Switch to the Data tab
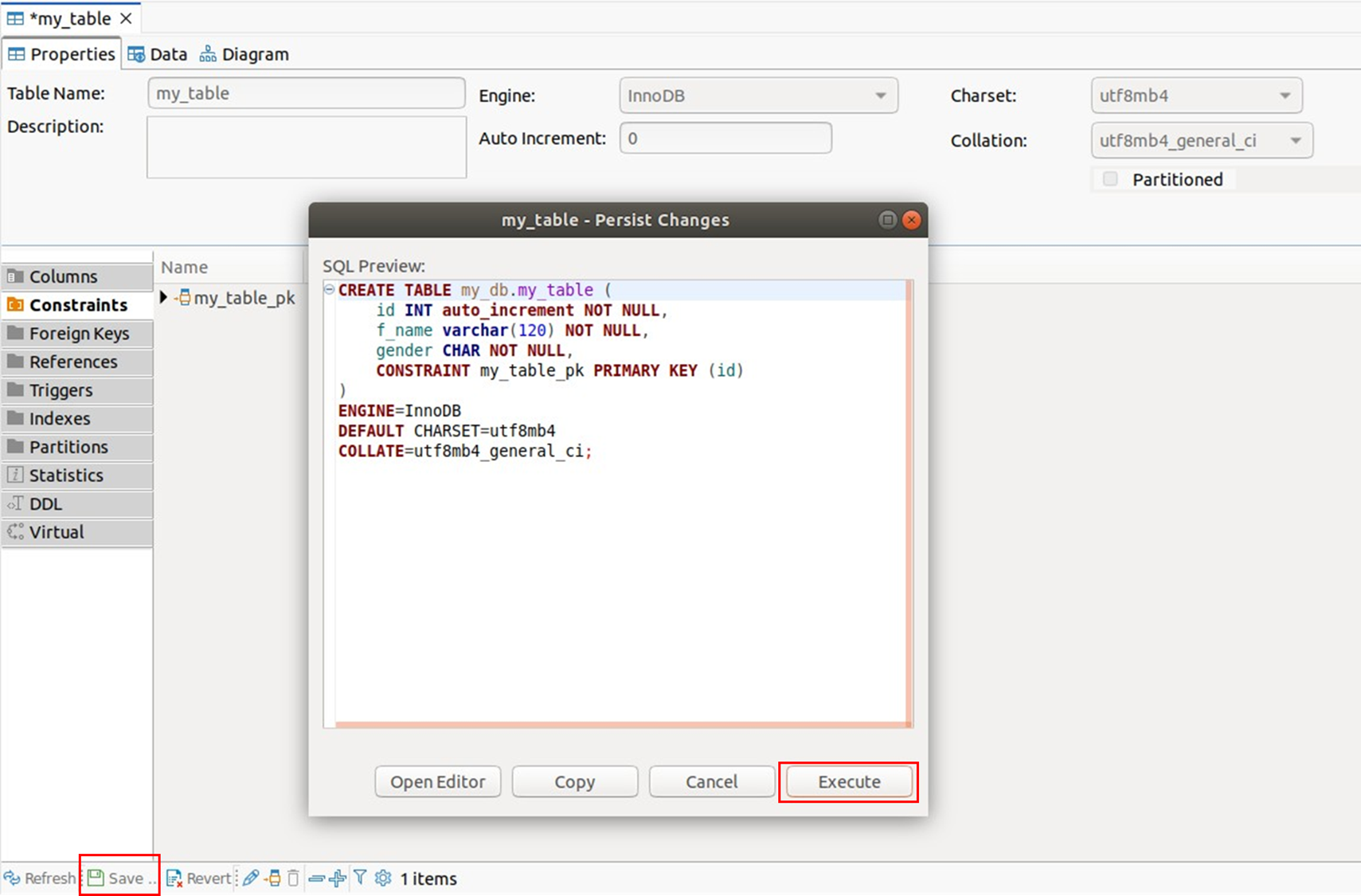Image resolution: width=1361 pixels, height=896 pixels. click(158, 54)
